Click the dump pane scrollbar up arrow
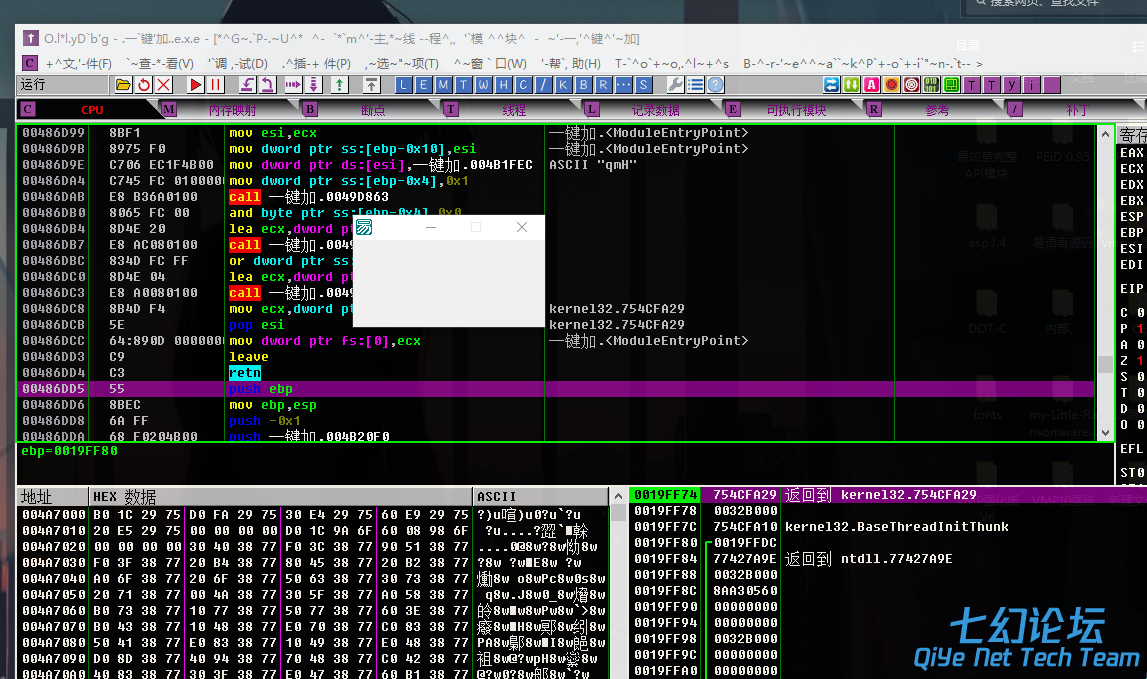 tap(618, 497)
